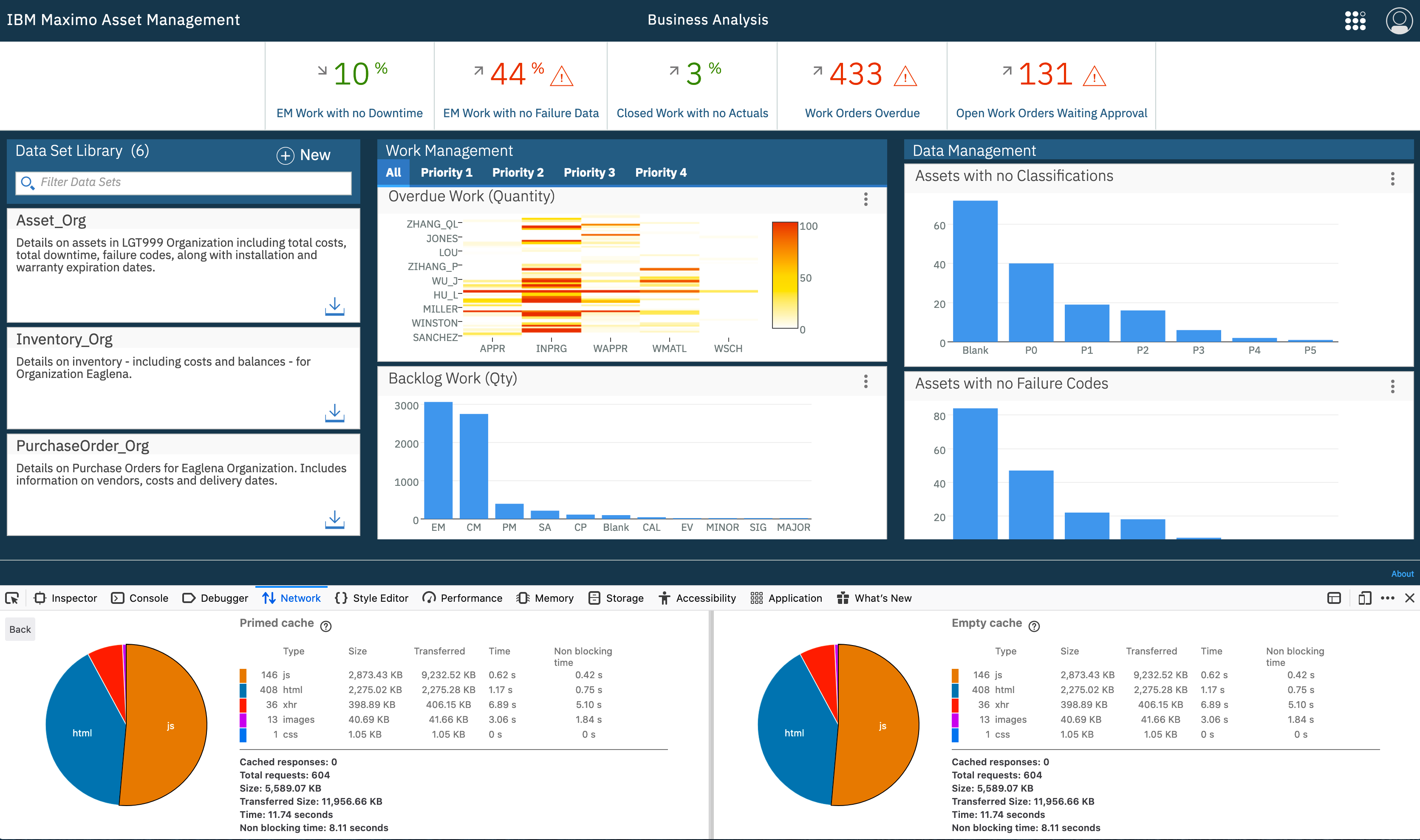Select the Priority 2 tab

(x=518, y=173)
